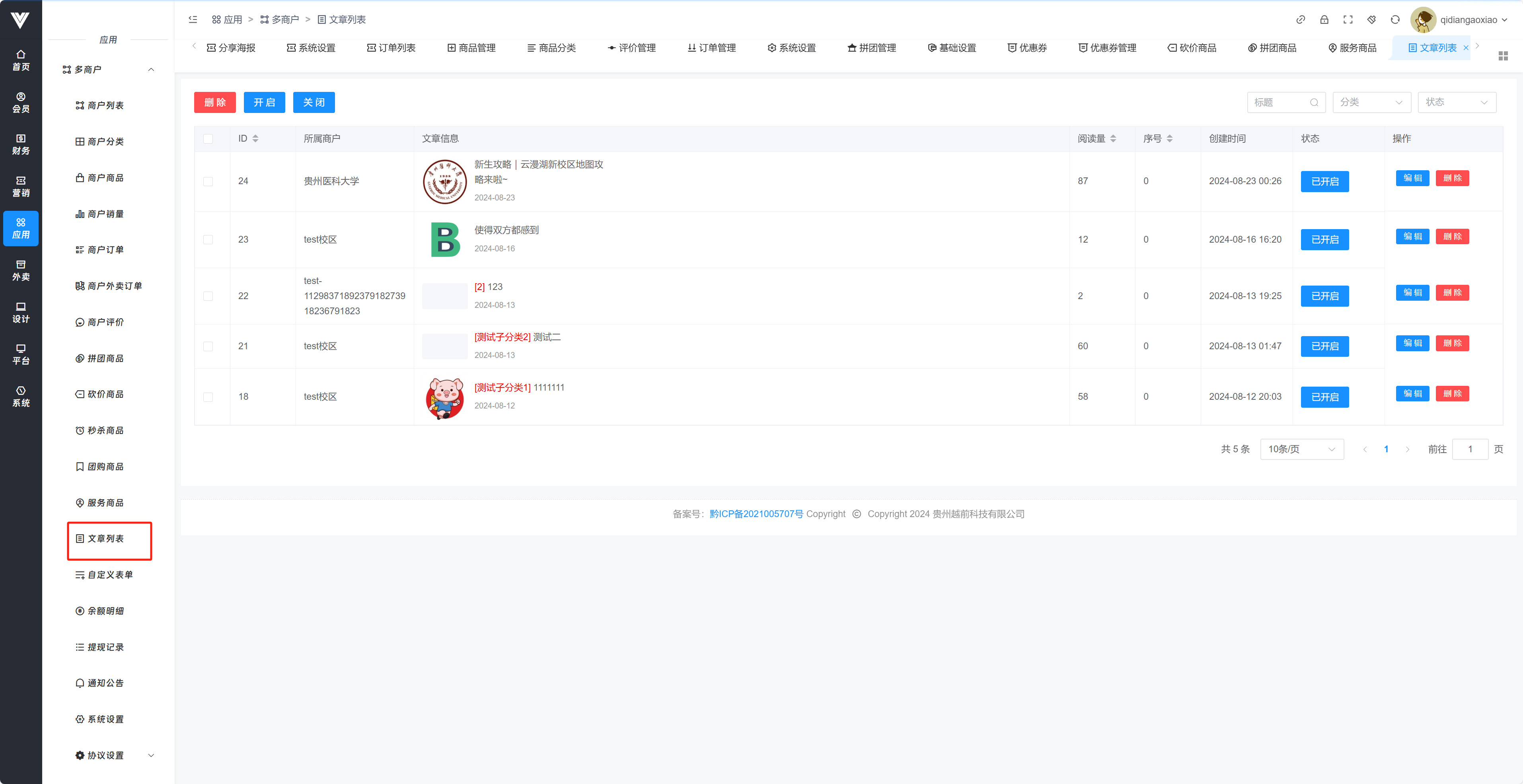The height and width of the screenshot is (784, 1523).
Task: Click the tab grid icon at right
Action: [1503, 56]
